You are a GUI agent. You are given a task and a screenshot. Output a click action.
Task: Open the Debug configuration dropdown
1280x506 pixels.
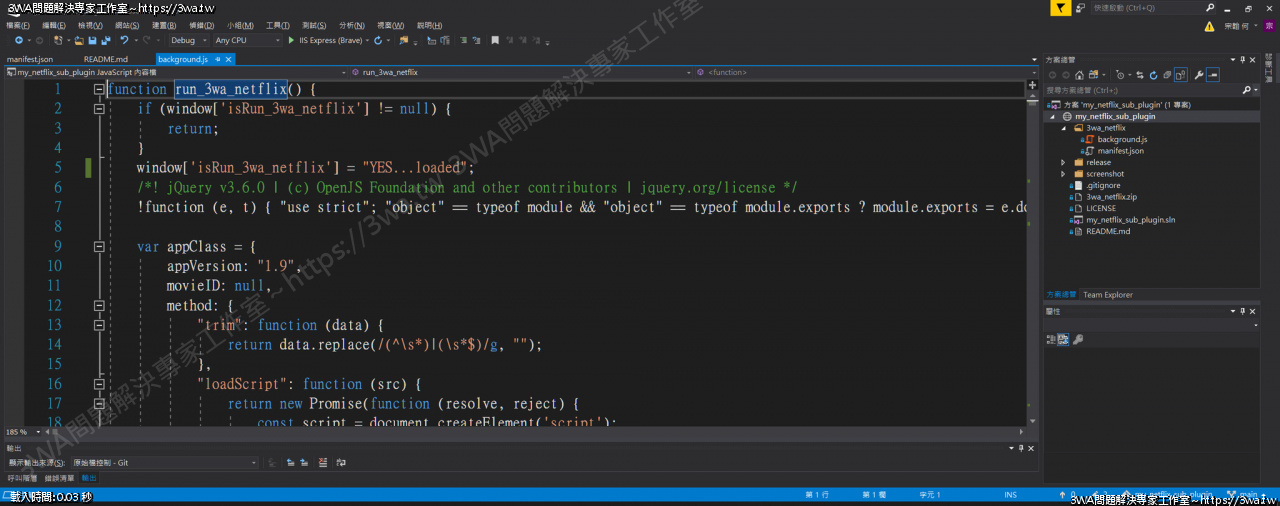point(188,41)
